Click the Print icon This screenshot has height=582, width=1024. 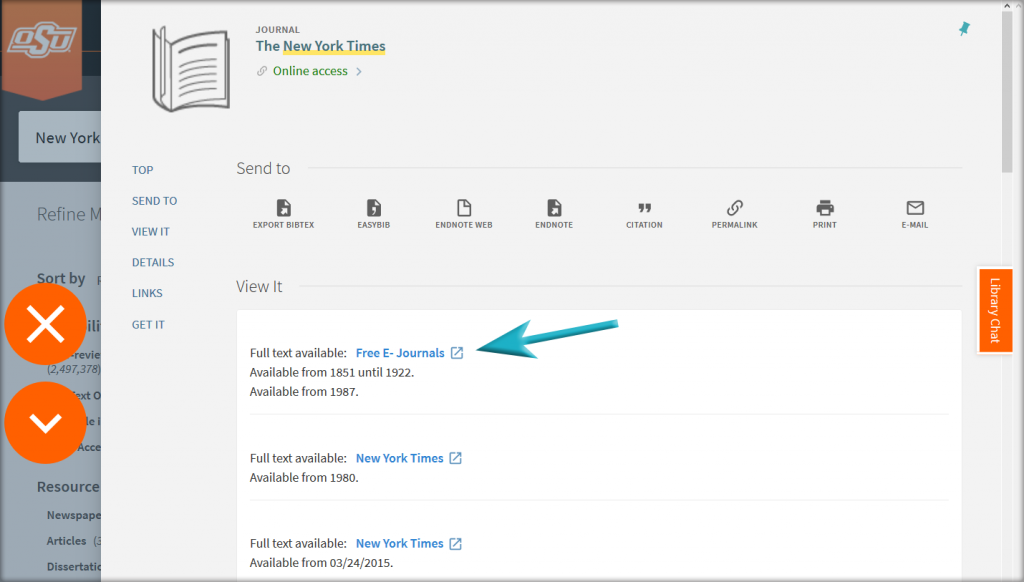824,213
